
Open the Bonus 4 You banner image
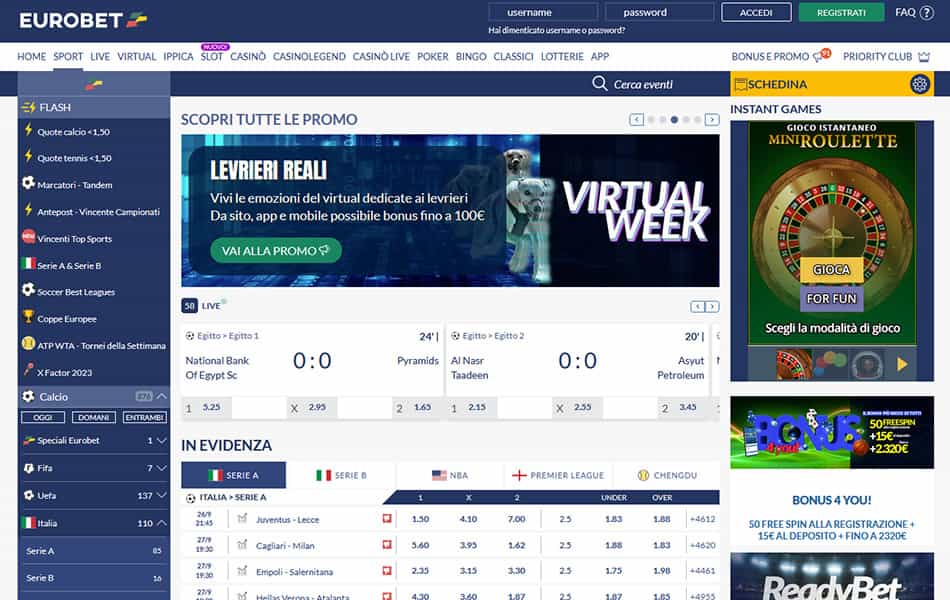[832, 433]
